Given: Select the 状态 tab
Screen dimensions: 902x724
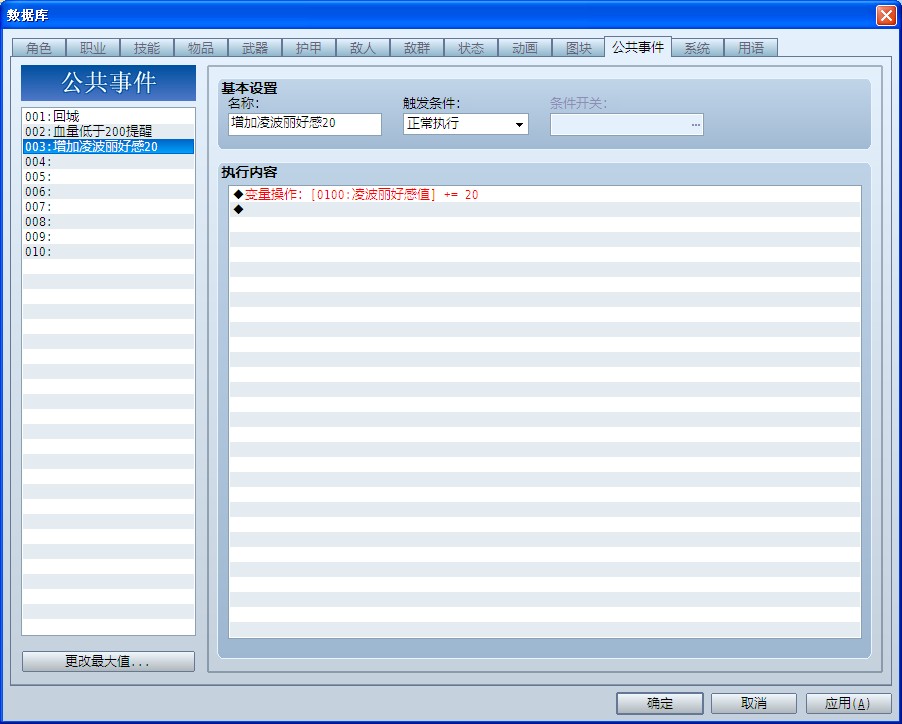Looking at the screenshot, I should click(471, 48).
